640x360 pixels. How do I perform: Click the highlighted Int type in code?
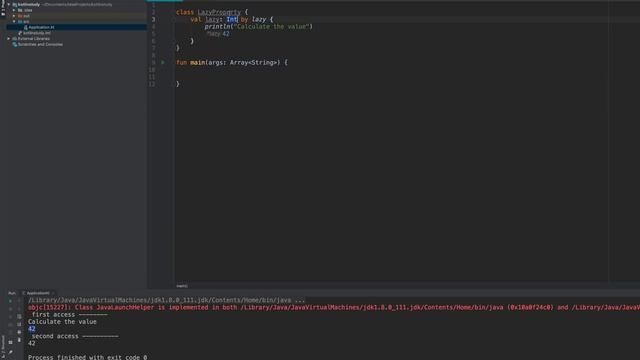(x=232, y=19)
